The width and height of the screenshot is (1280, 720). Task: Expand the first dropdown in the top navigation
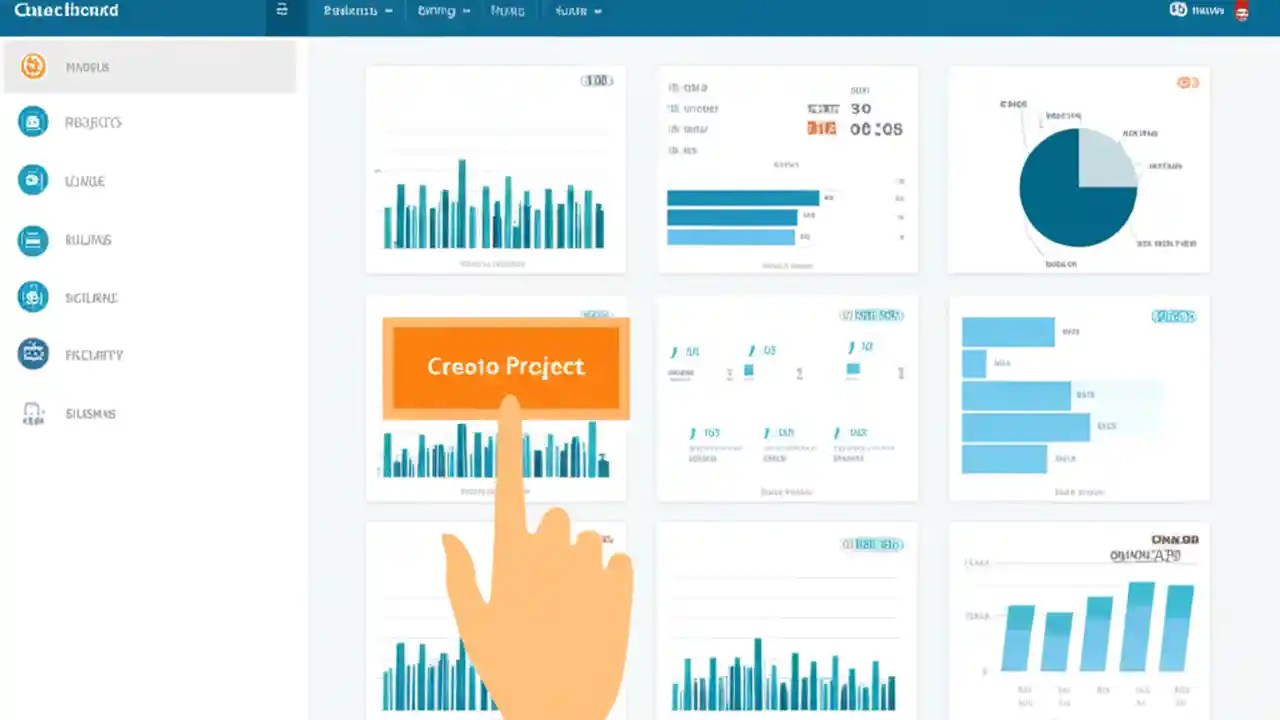[357, 11]
